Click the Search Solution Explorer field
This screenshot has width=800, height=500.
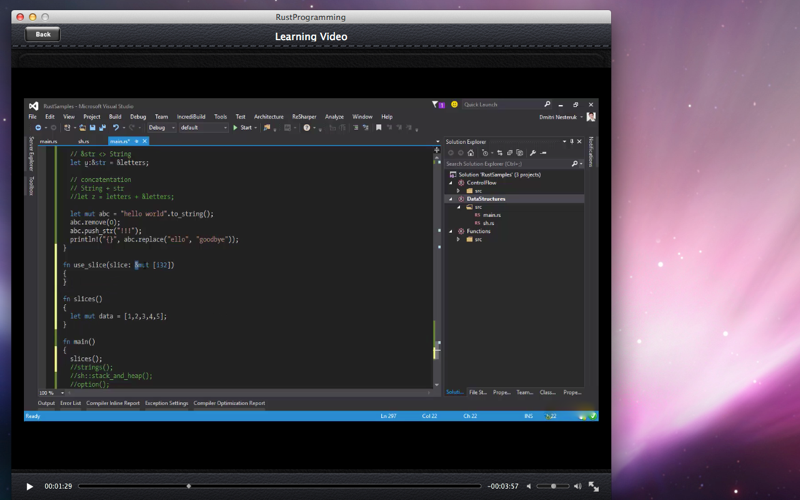click(x=508, y=164)
